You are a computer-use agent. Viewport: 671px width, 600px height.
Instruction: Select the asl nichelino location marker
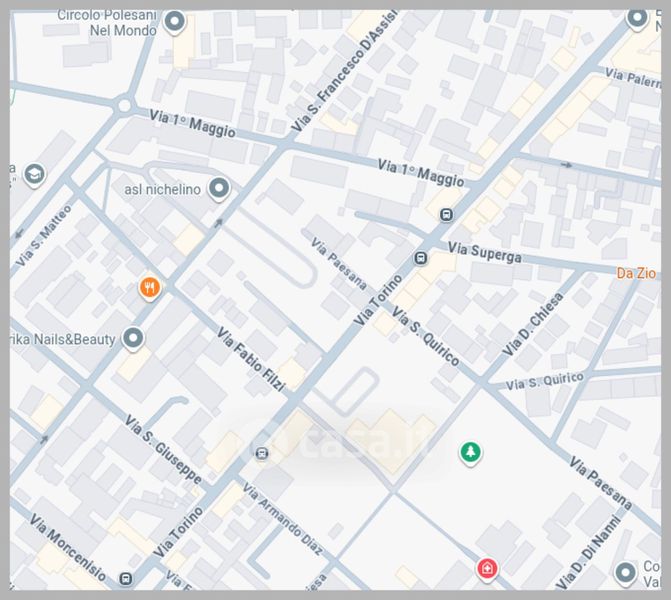click(x=219, y=188)
